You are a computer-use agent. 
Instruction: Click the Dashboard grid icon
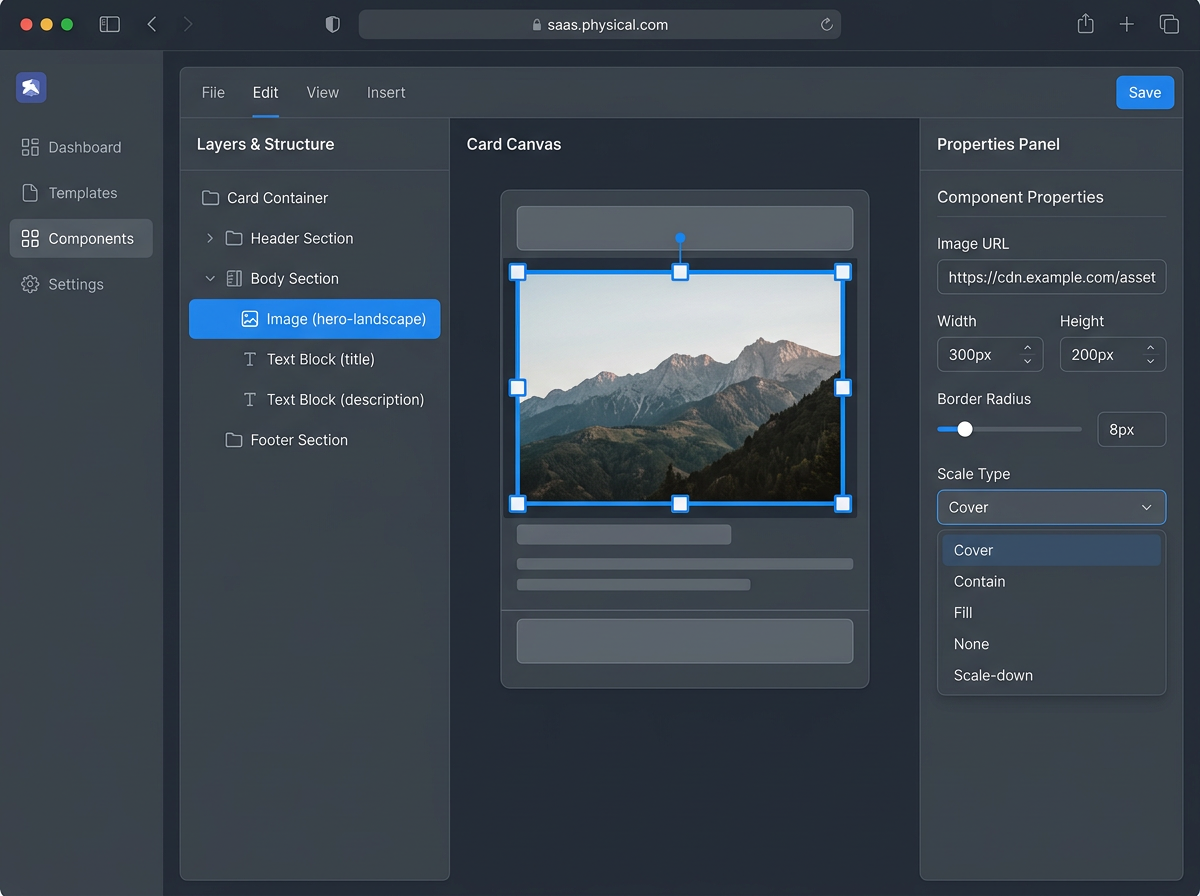click(30, 147)
